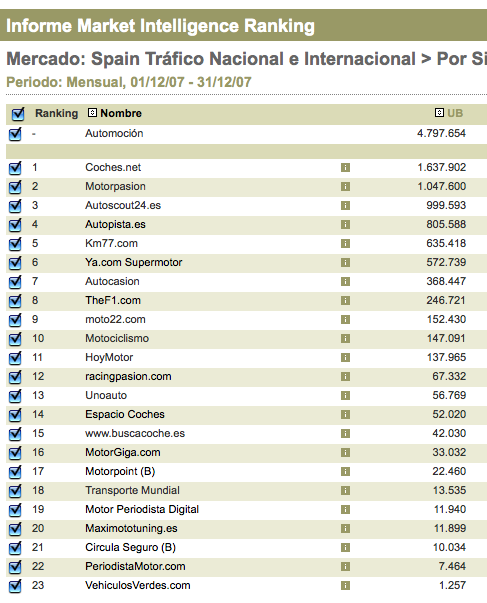This screenshot has height=603, width=487.
Task: Click the Periodo Mensual date range text
Action: [129, 82]
